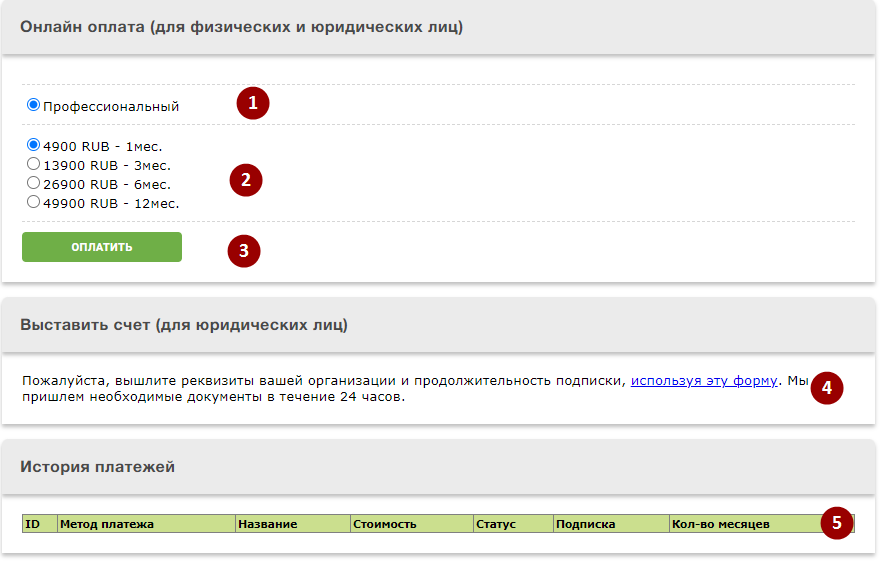This screenshot has height=572, width=883.
Task: Open the 'используя эту форму' link
Action: 703,381
